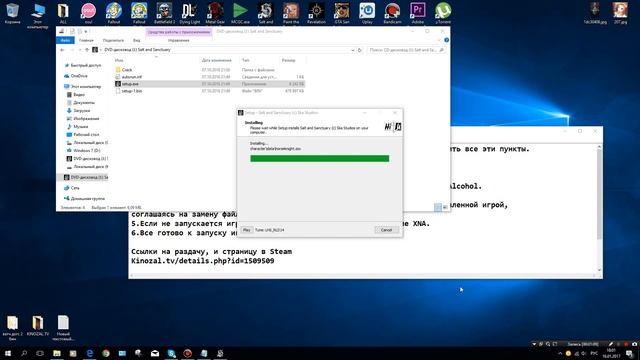640x360 pixels.
Task: Open the ALL folder on the desktop
Action: click(63, 13)
